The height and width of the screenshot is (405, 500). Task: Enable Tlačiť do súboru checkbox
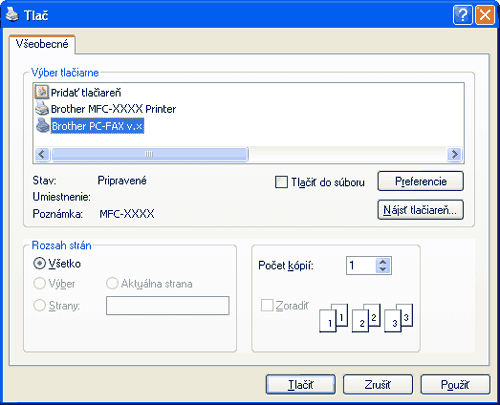281,182
